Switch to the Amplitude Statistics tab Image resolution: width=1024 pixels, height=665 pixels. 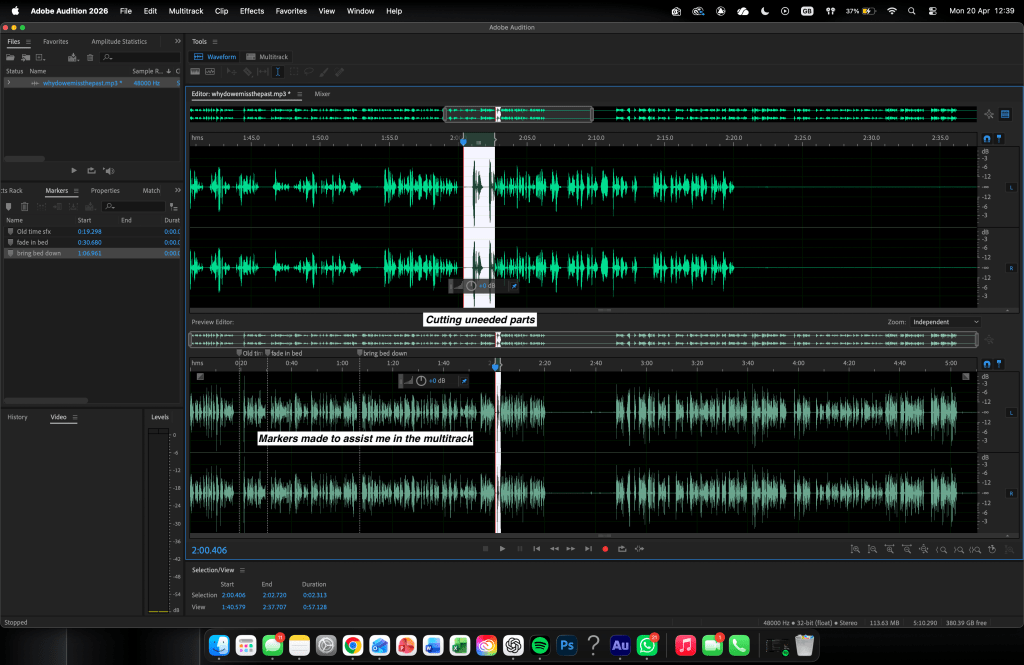tap(119, 42)
